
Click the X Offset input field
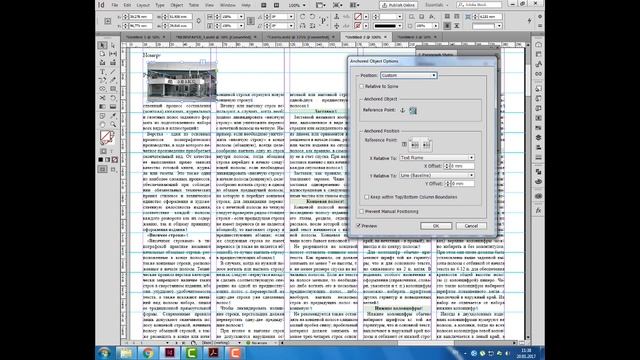[x=462, y=166]
